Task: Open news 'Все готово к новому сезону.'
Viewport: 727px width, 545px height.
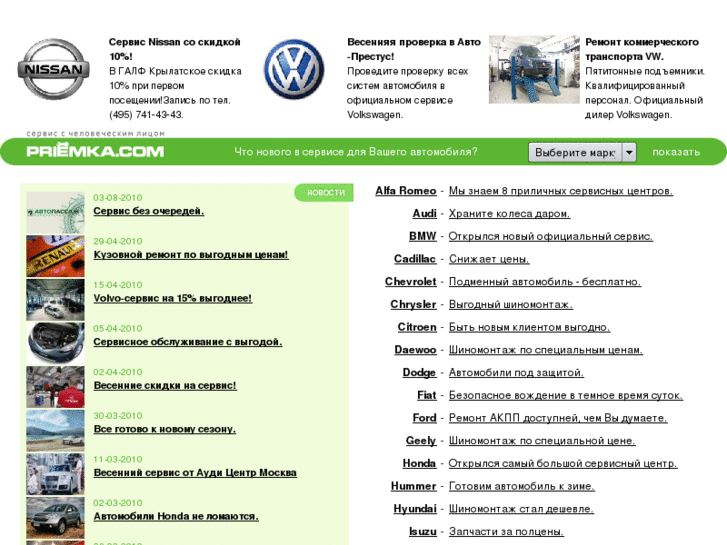Action: [x=165, y=429]
